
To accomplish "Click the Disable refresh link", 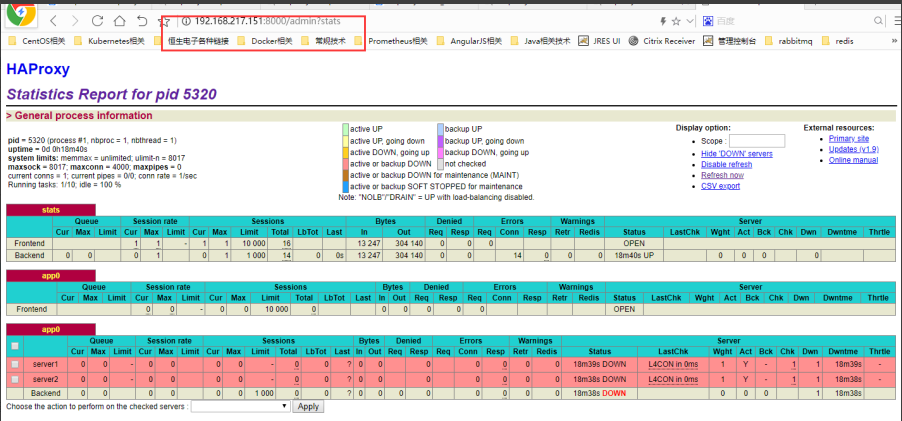I will (x=727, y=164).
